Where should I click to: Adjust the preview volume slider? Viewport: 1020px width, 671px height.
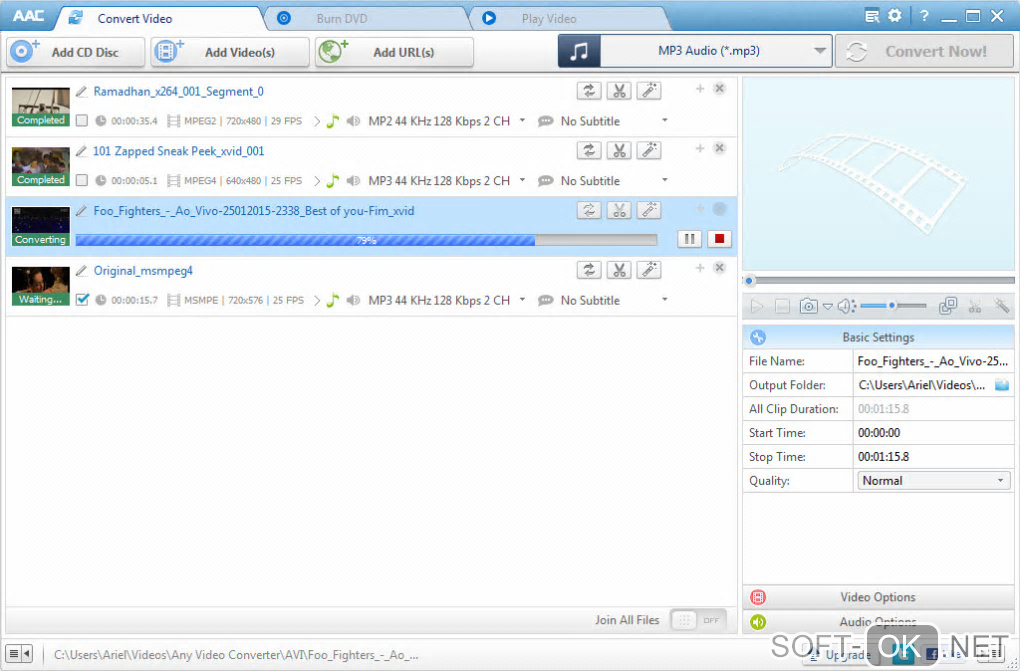click(892, 306)
